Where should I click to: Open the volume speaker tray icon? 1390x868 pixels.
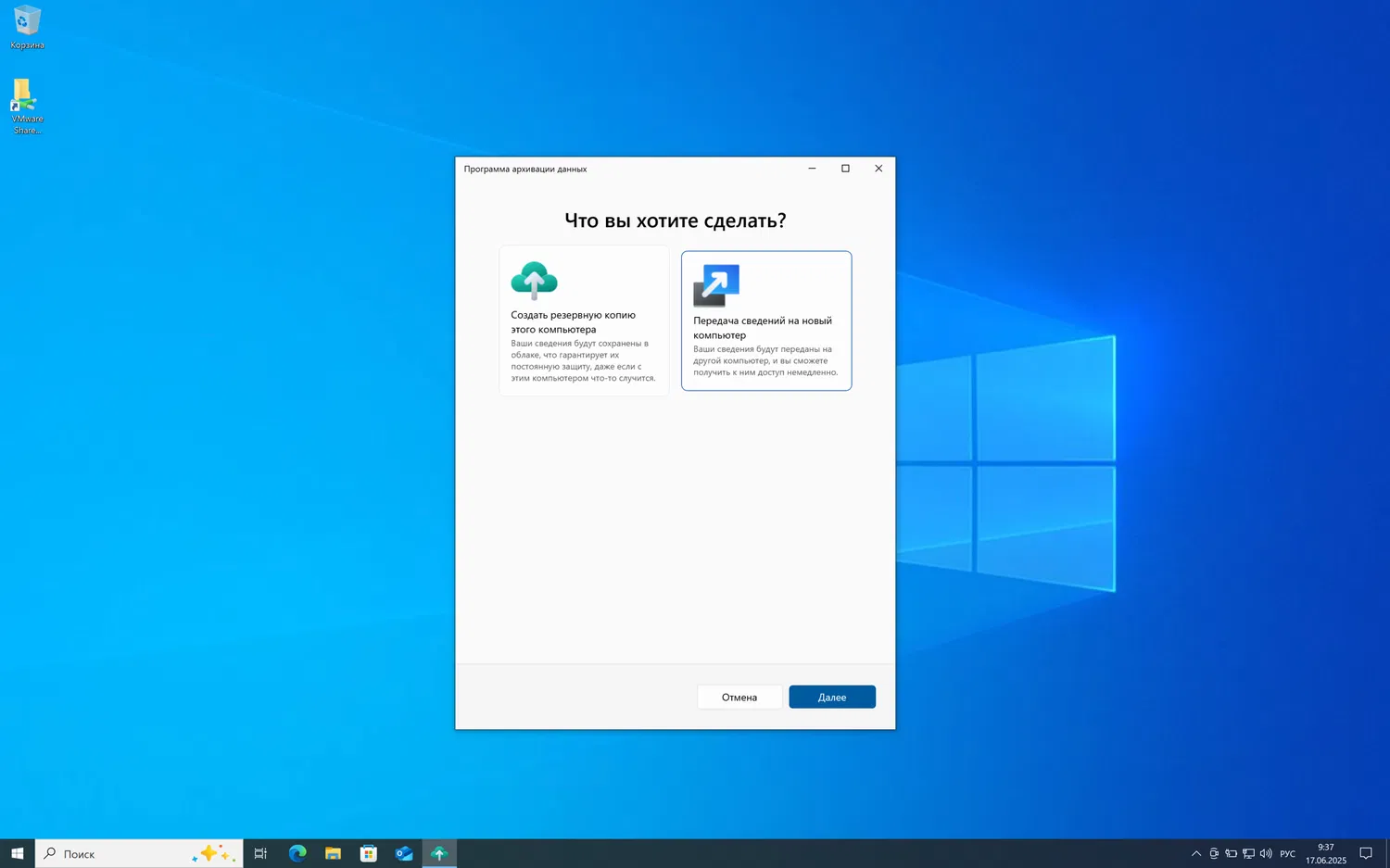tap(1266, 853)
